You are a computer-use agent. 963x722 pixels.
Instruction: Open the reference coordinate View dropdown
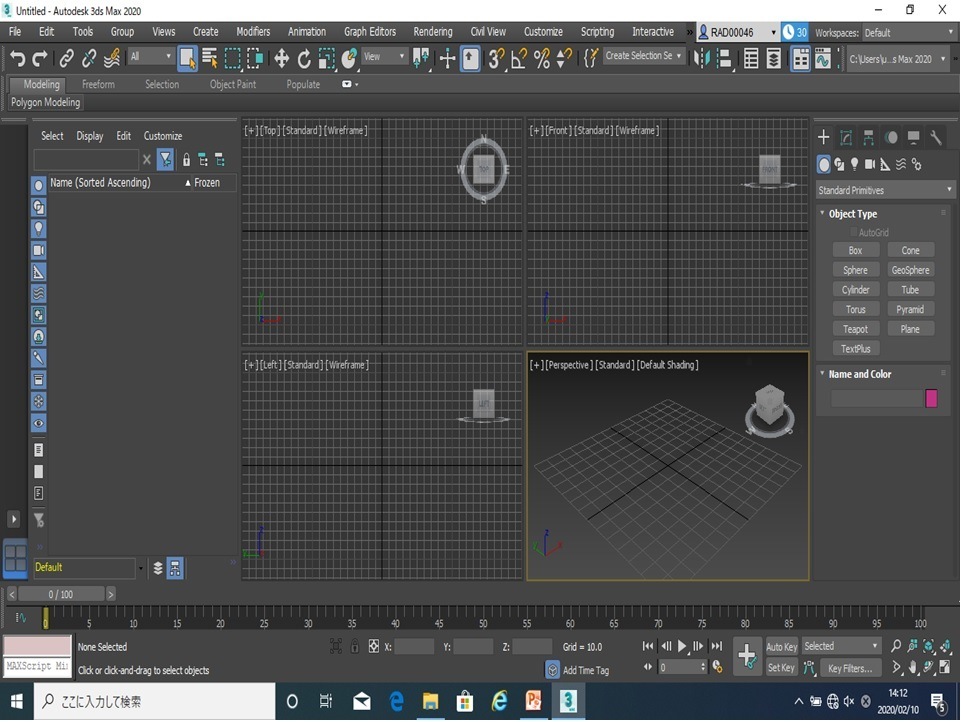pos(384,56)
